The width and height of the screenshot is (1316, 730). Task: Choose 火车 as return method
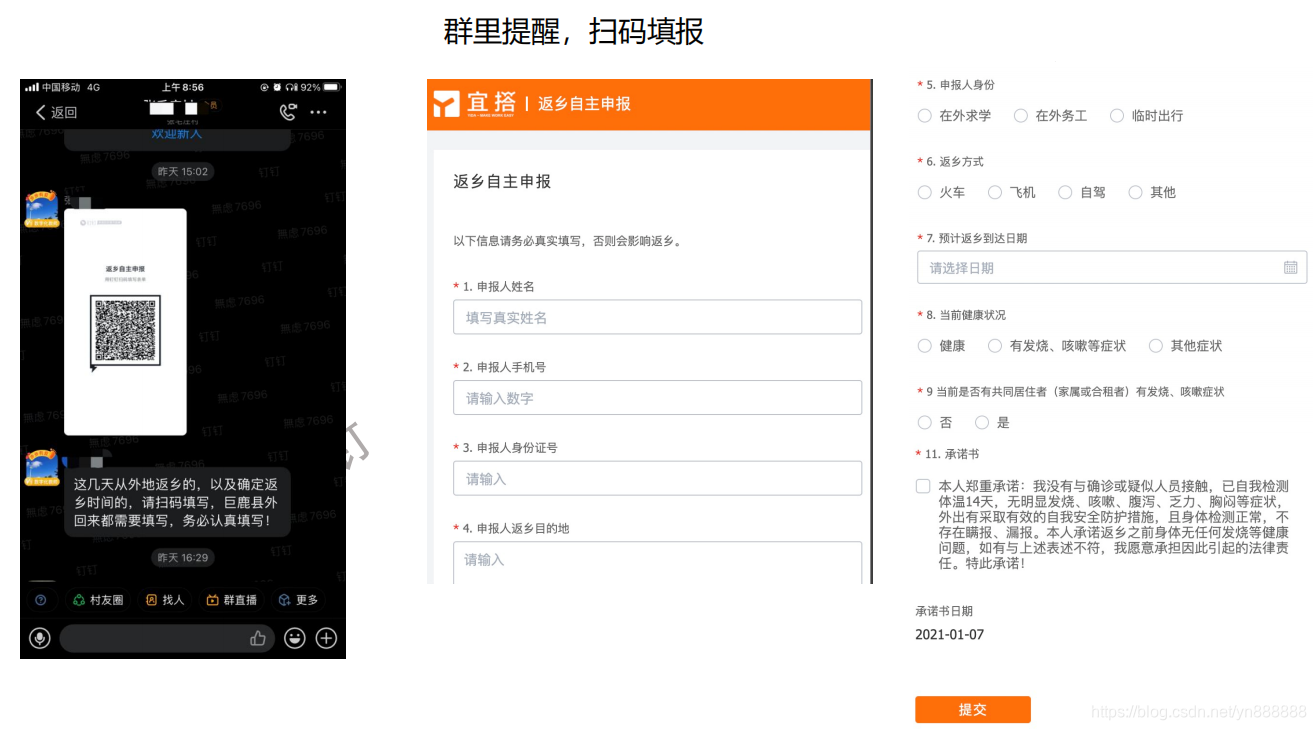tap(941, 192)
